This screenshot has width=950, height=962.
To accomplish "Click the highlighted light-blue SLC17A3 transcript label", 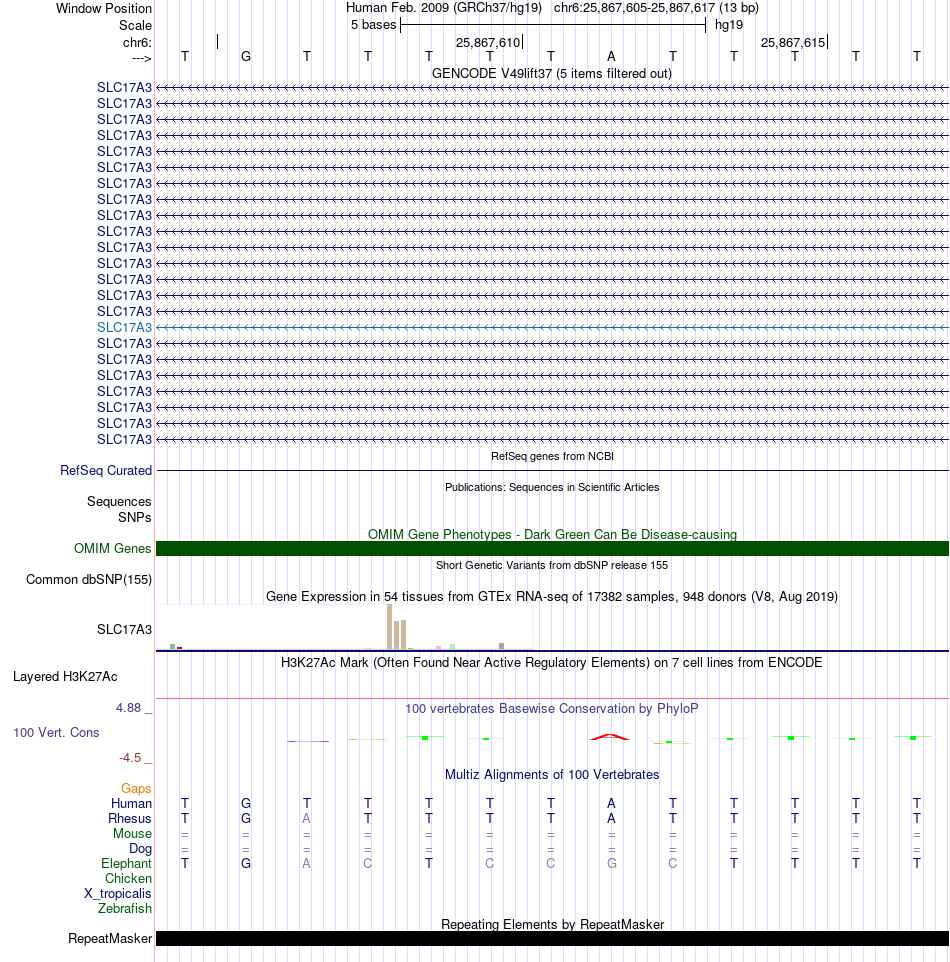I will point(124,328).
